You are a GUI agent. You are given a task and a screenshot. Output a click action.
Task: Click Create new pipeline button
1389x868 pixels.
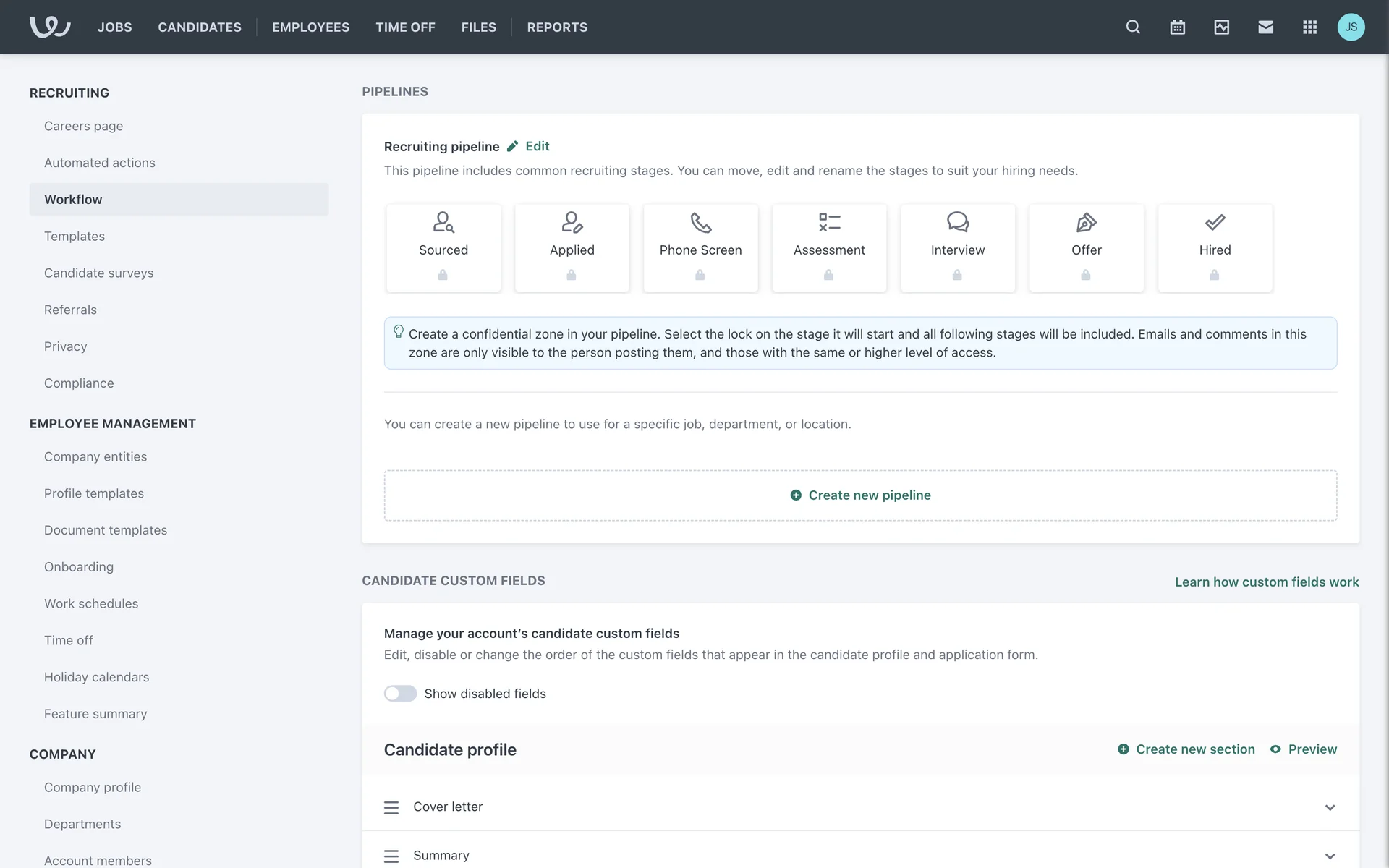860,495
